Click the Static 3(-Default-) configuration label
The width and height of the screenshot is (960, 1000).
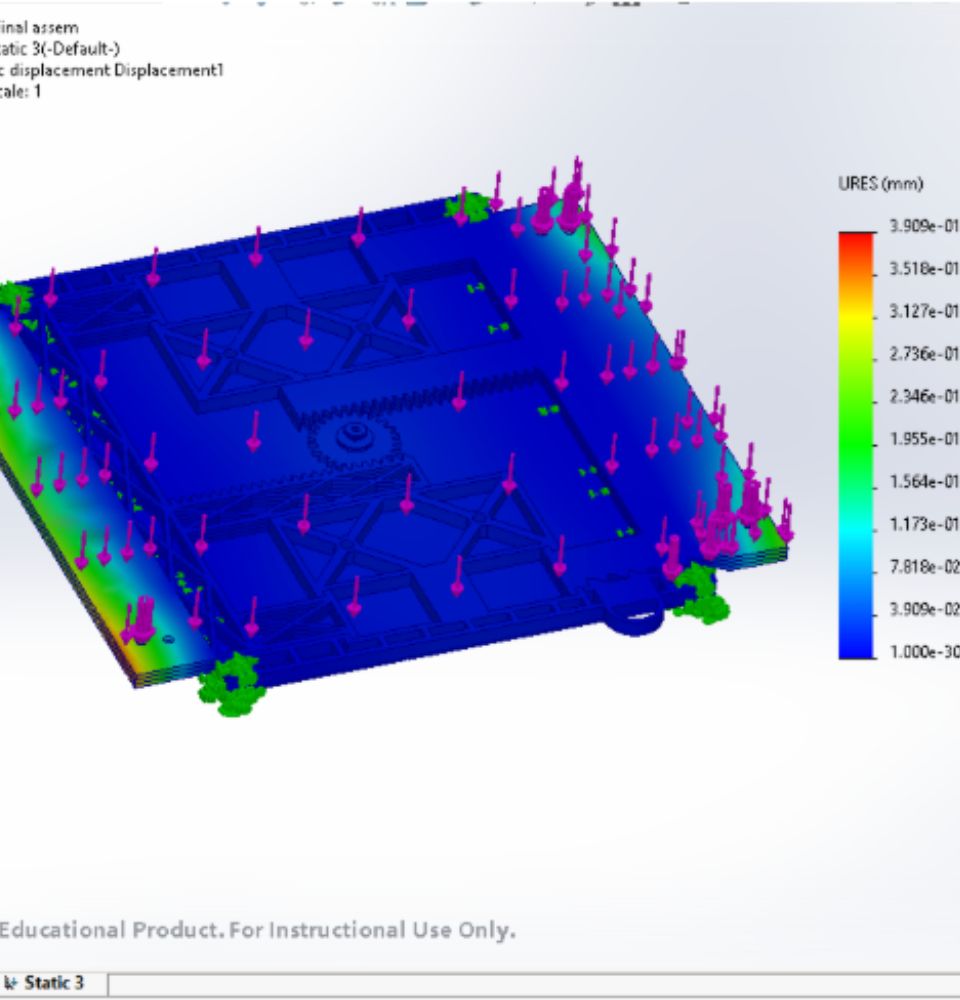pyautogui.click(x=40, y=50)
